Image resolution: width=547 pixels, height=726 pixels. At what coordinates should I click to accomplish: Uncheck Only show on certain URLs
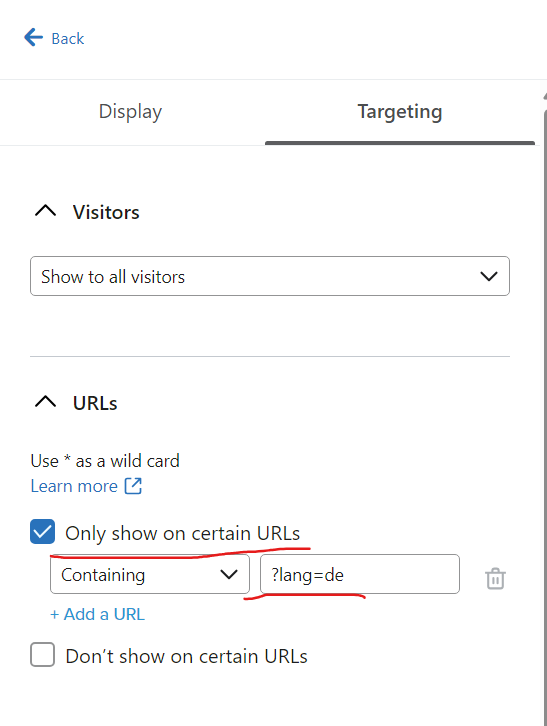(42, 532)
